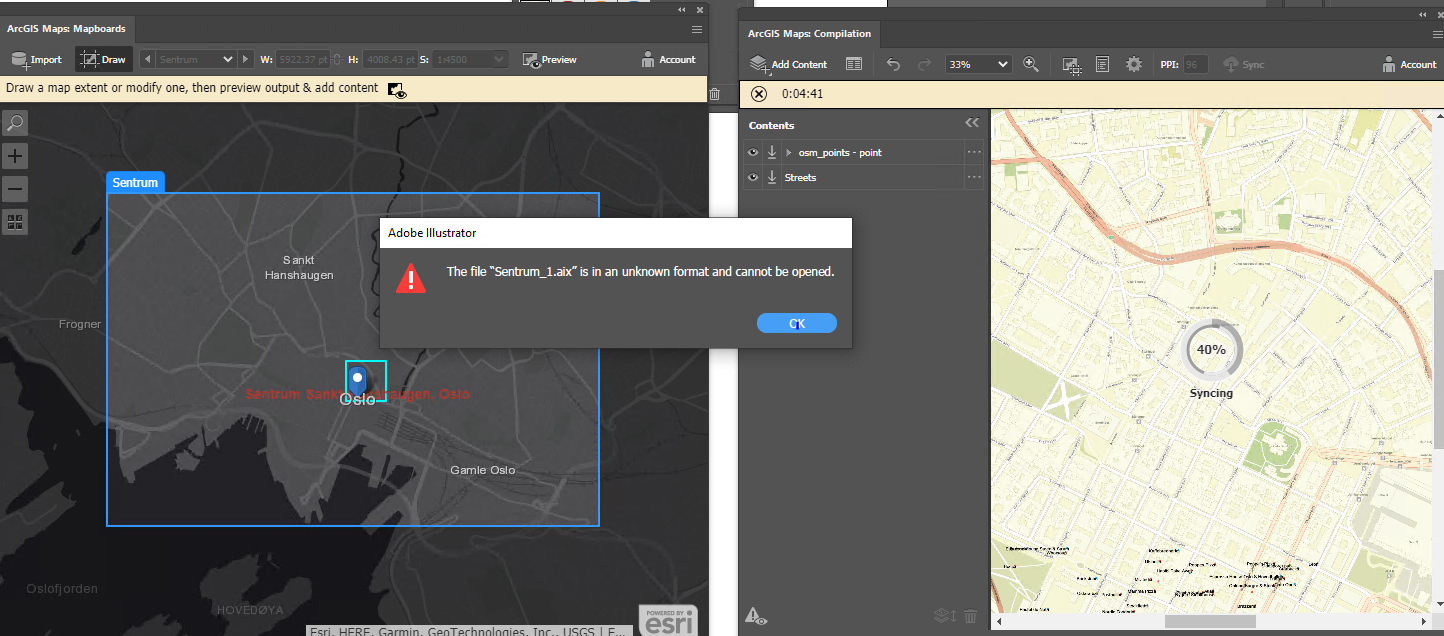The image size is (1444, 636).
Task: Open the Sentrum mapboard dropdown
Action: (195, 59)
